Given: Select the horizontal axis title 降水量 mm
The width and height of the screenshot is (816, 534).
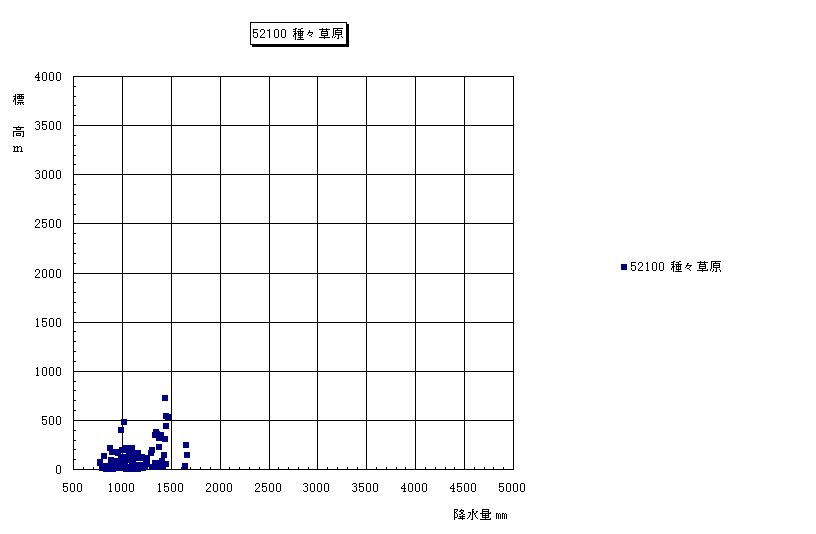Looking at the screenshot, I should coord(480,515).
